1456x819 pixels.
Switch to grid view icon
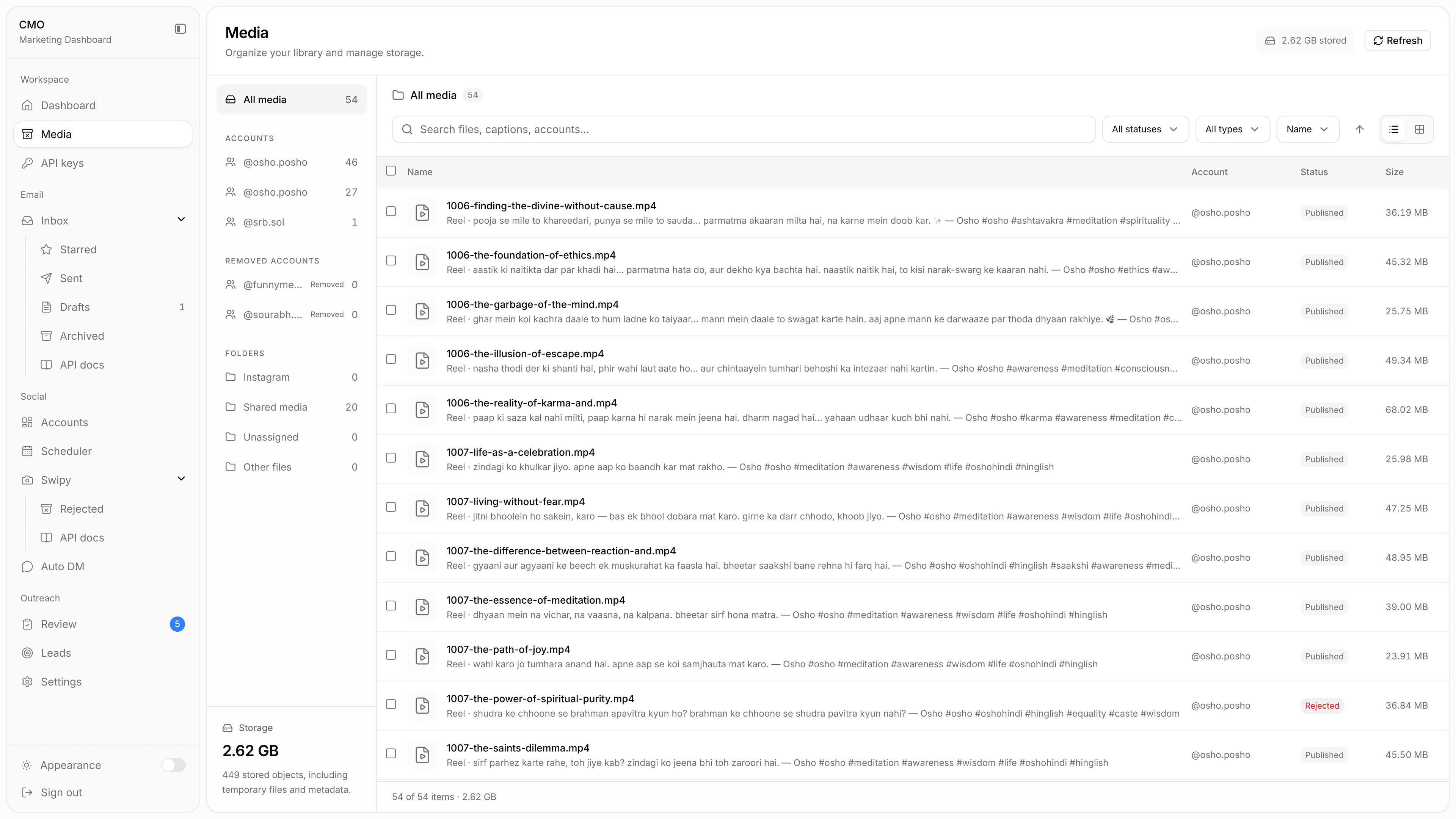pos(1419,129)
